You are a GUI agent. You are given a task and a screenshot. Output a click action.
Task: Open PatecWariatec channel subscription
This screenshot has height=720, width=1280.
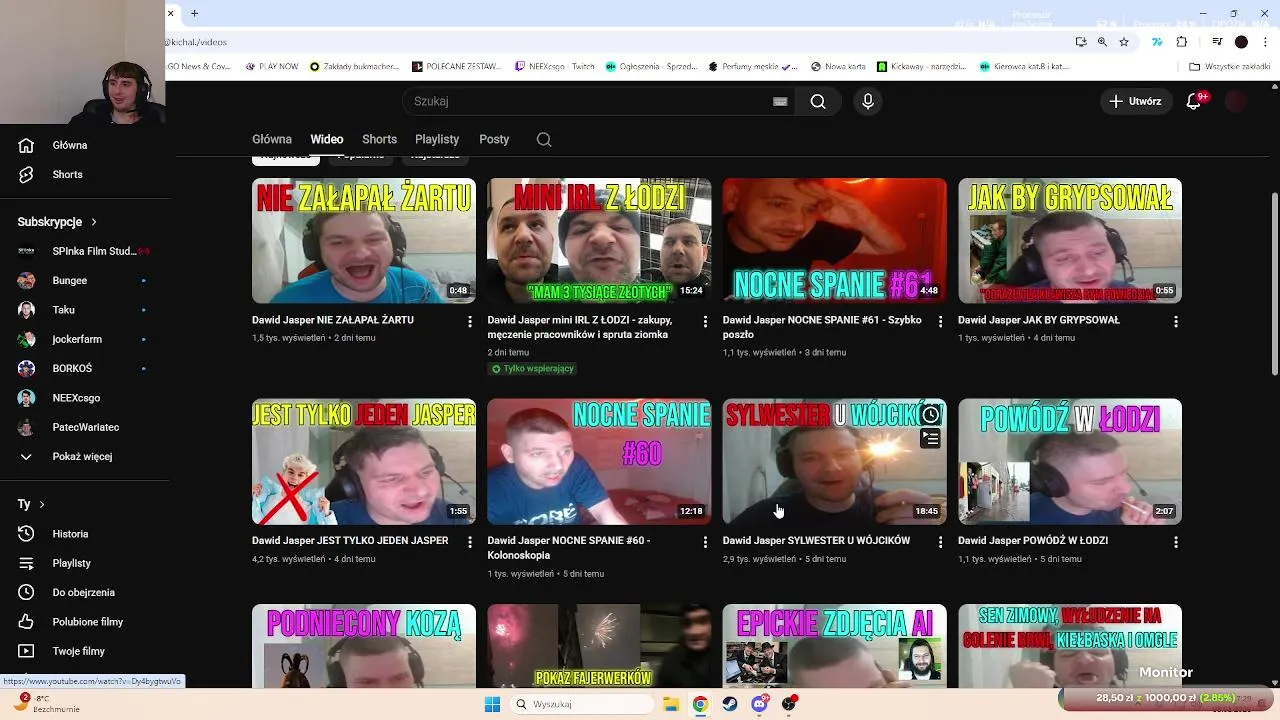tap(85, 427)
